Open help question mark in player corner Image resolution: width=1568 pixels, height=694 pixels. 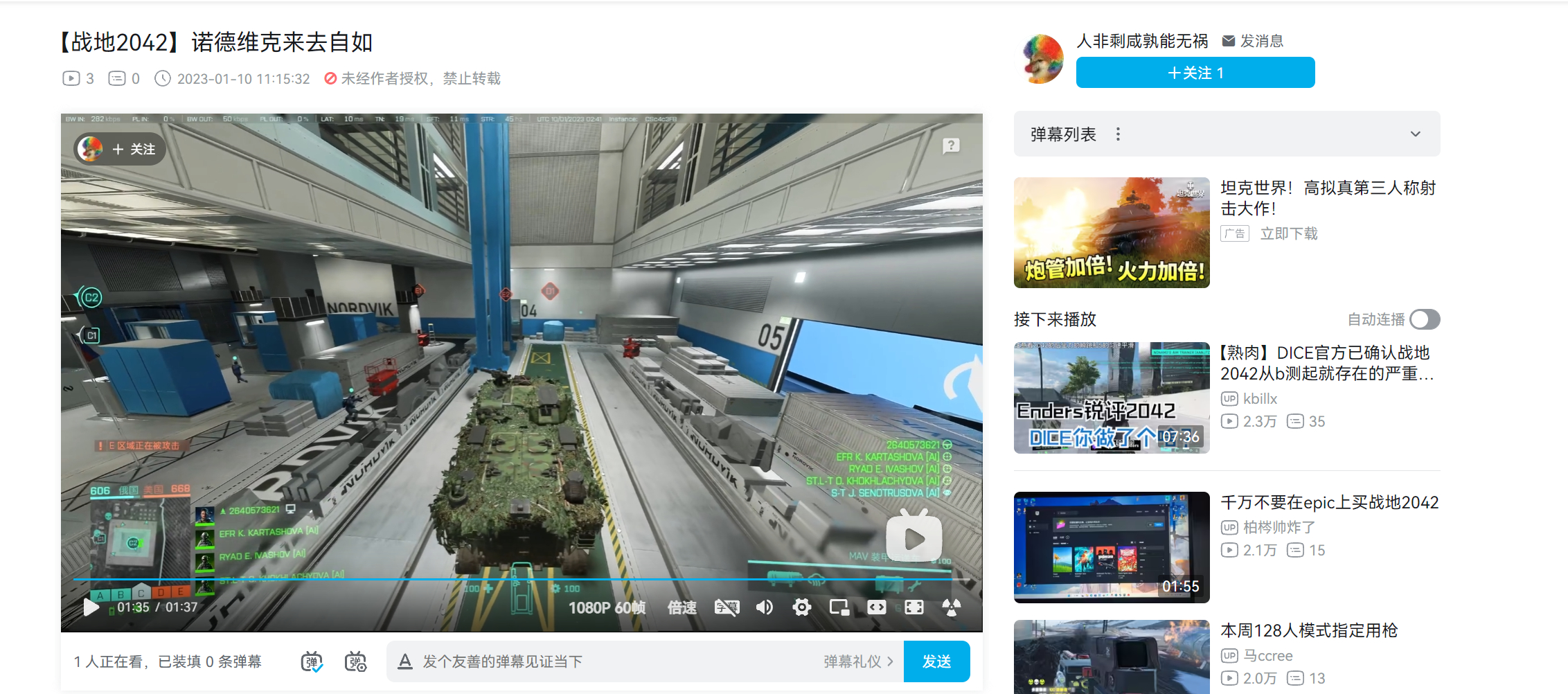click(x=951, y=145)
